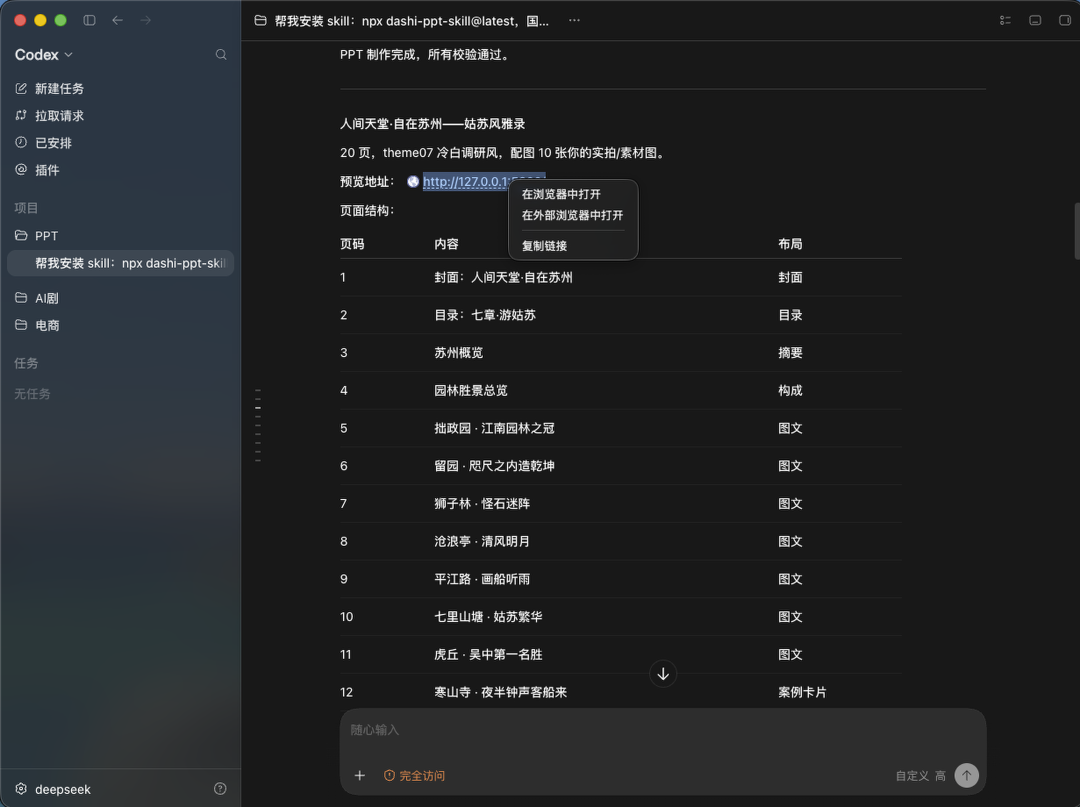Jump to bottom with the down-arrow button

(663, 674)
